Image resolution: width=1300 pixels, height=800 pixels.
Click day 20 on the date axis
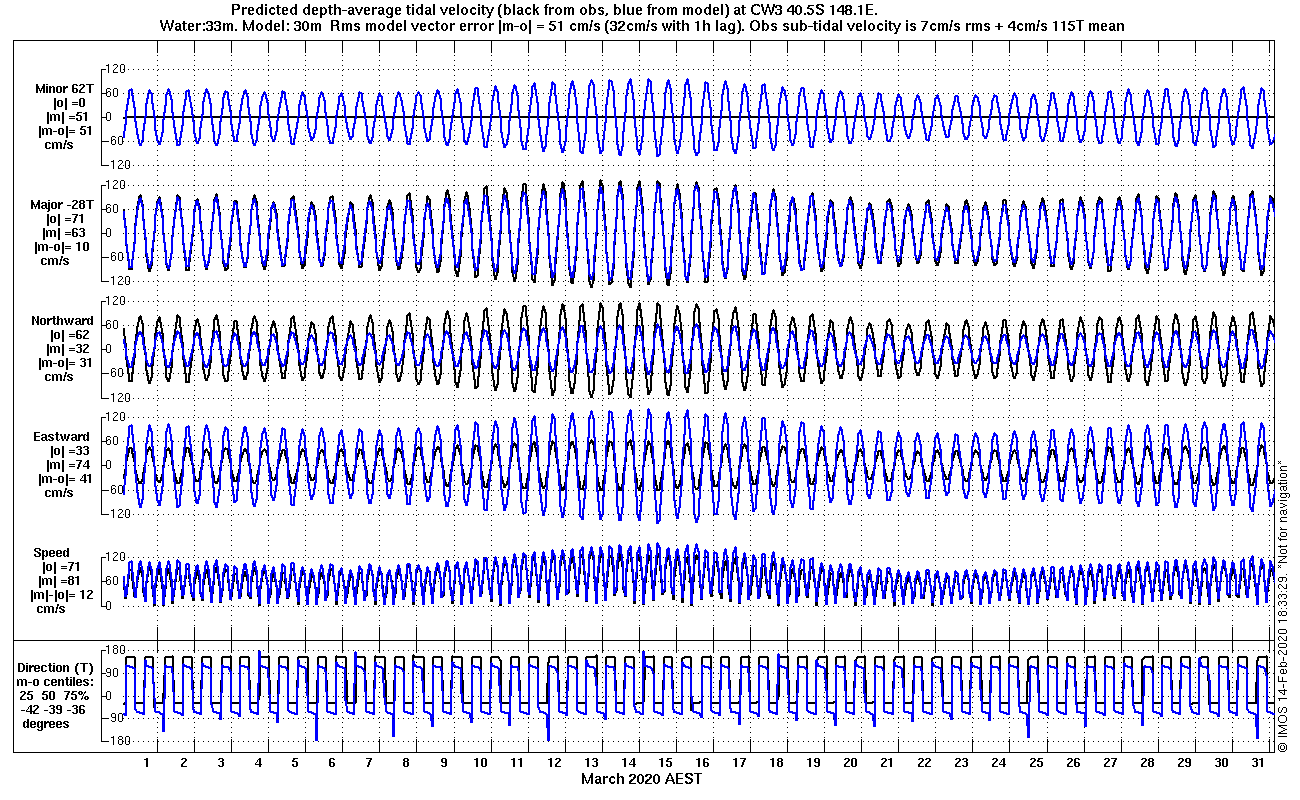pos(850,763)
